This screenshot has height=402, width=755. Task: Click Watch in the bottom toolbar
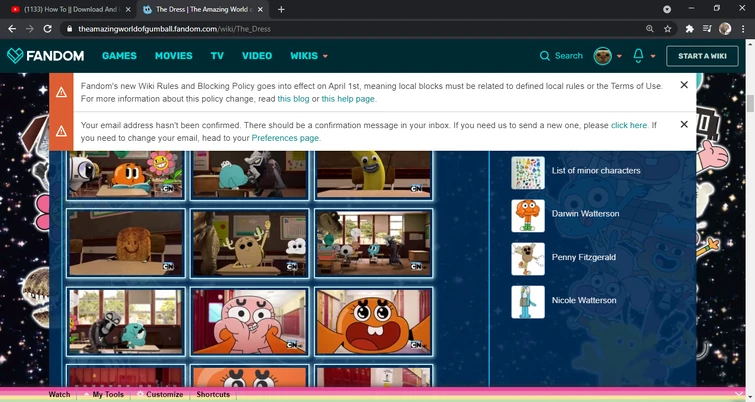point(59,394)
